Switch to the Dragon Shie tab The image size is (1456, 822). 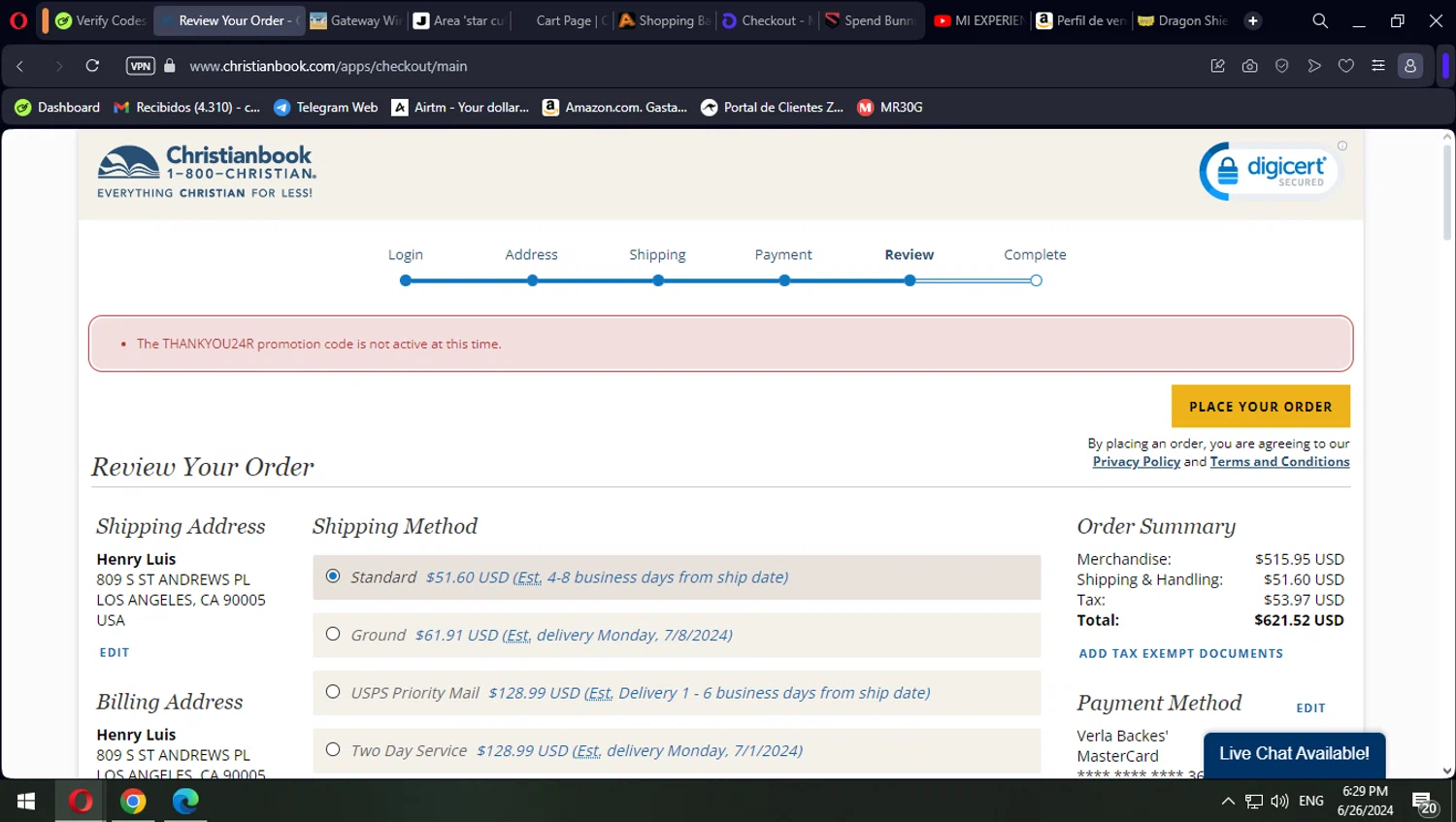coord(1182,20)
